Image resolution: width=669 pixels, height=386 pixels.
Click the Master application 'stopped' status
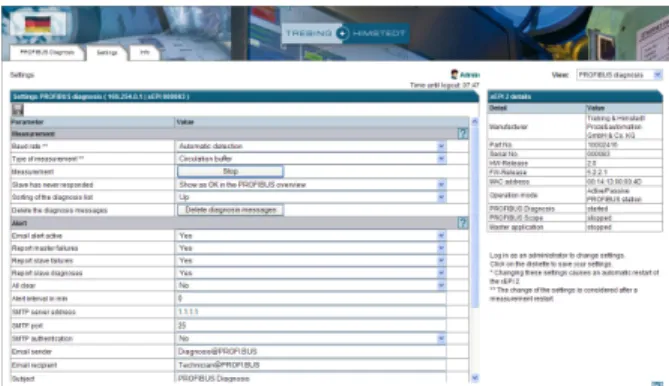[x=599, y=227]
